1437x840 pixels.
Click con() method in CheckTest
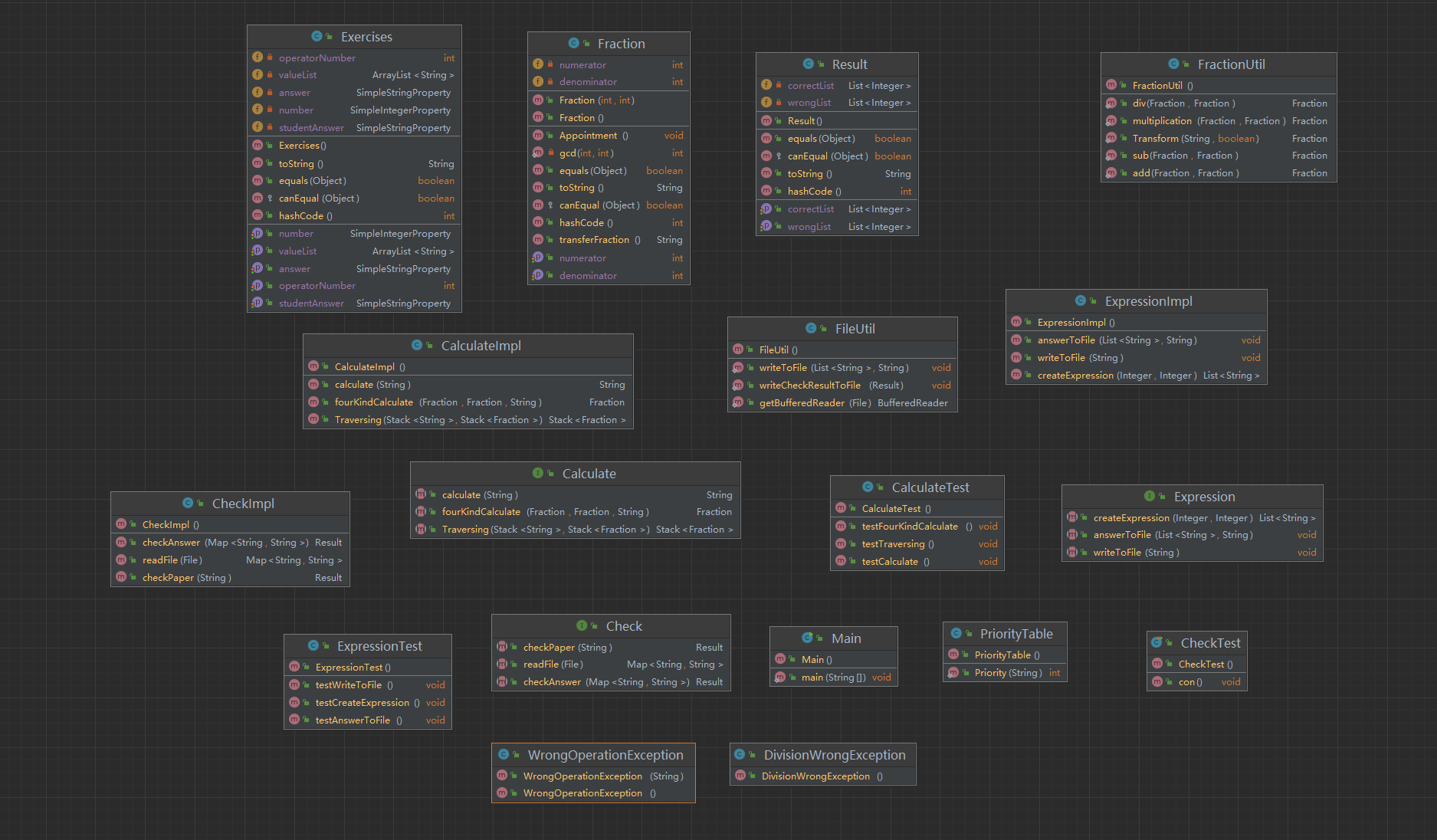coord(1197,682)
